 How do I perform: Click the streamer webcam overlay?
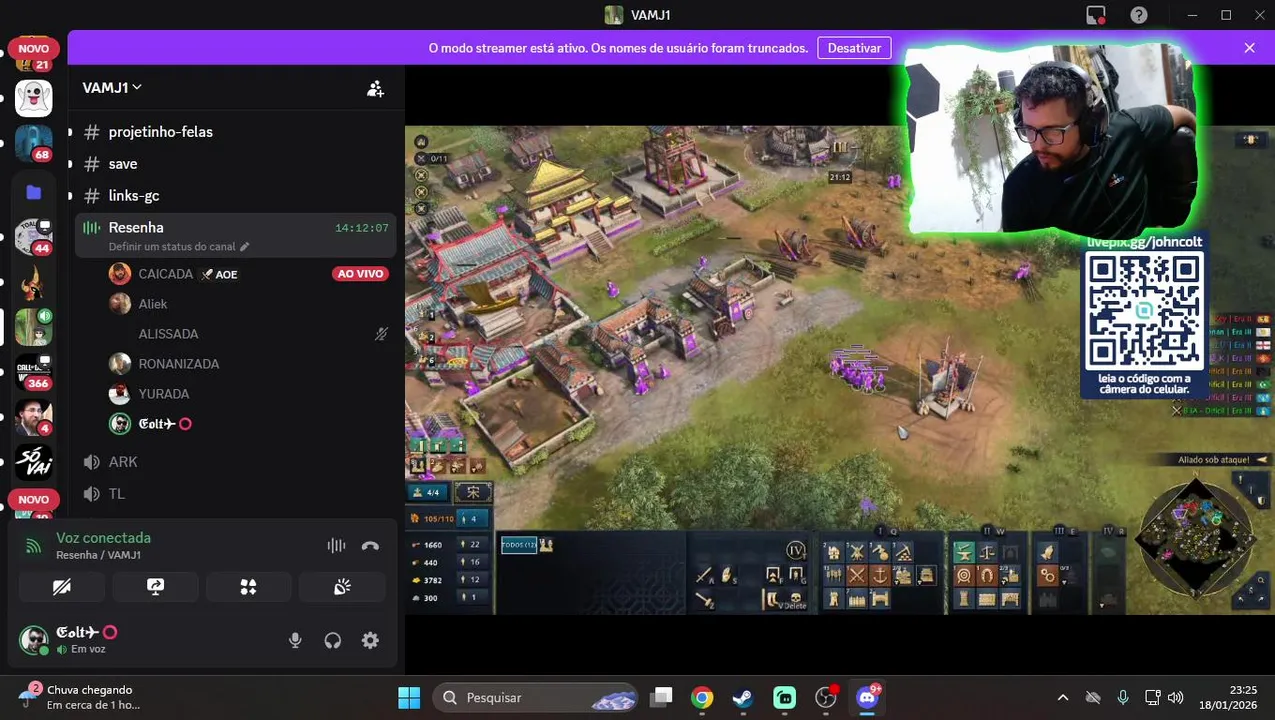click(1050, 138)
